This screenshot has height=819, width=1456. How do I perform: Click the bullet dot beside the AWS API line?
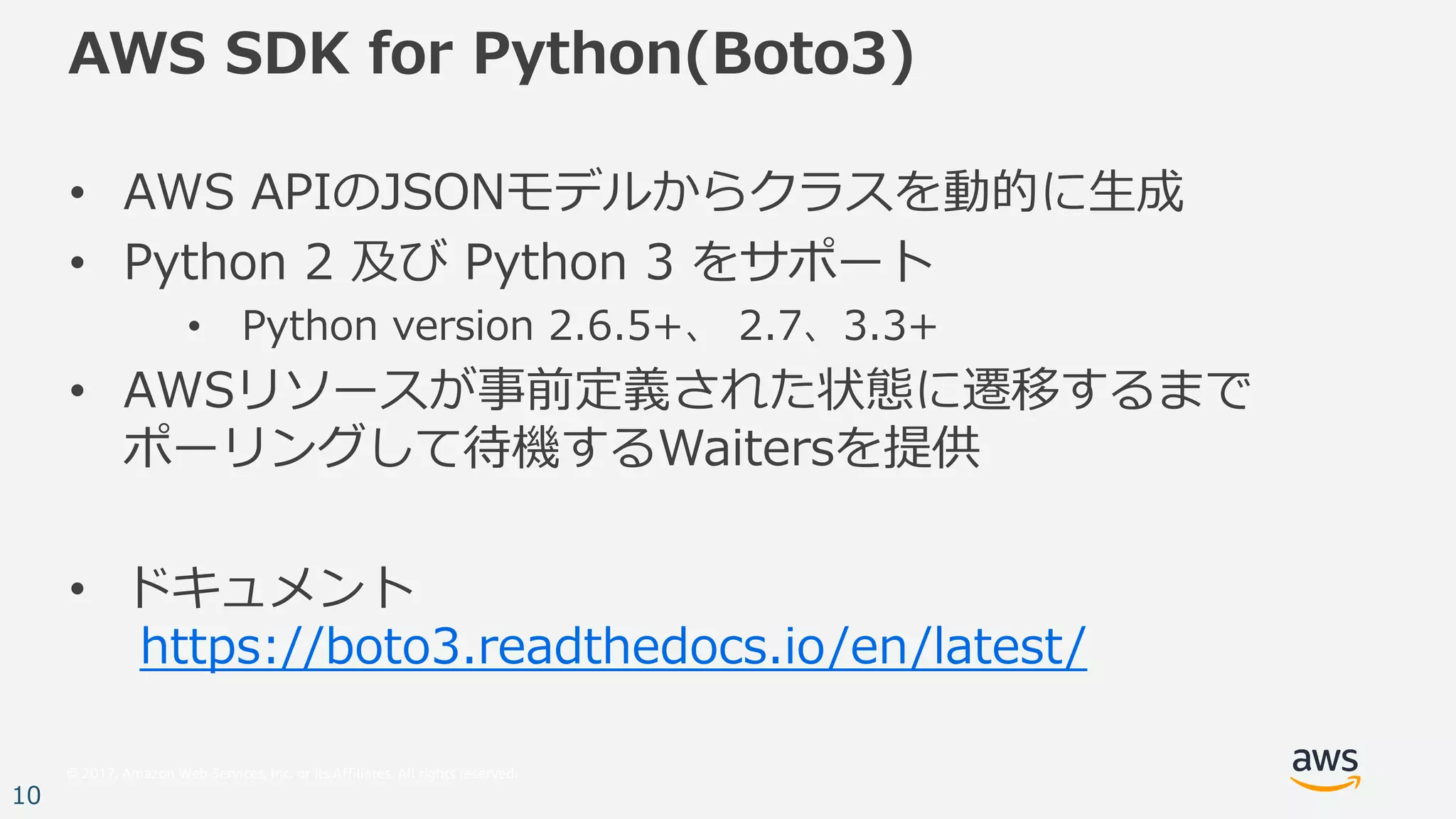click(x=77, y=193)
